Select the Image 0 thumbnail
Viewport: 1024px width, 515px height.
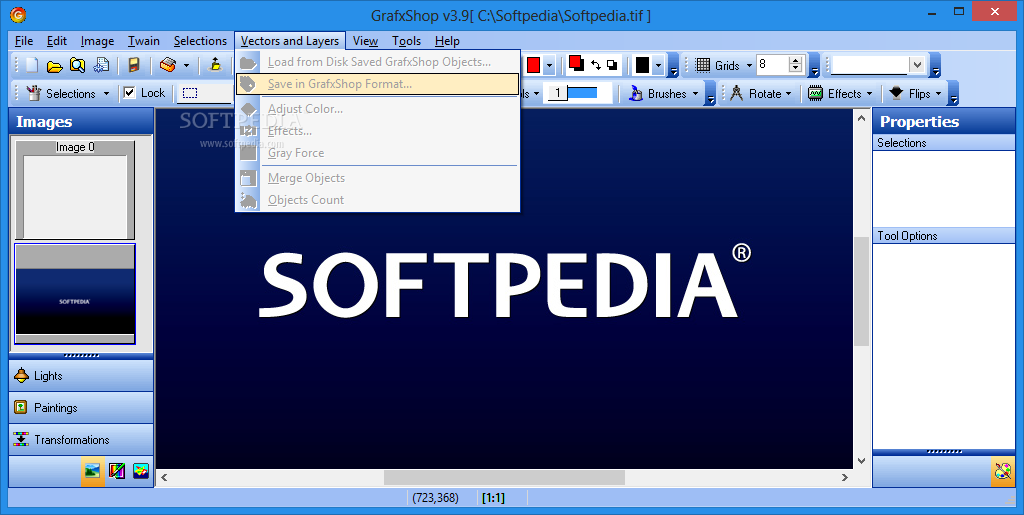(75, 190)
